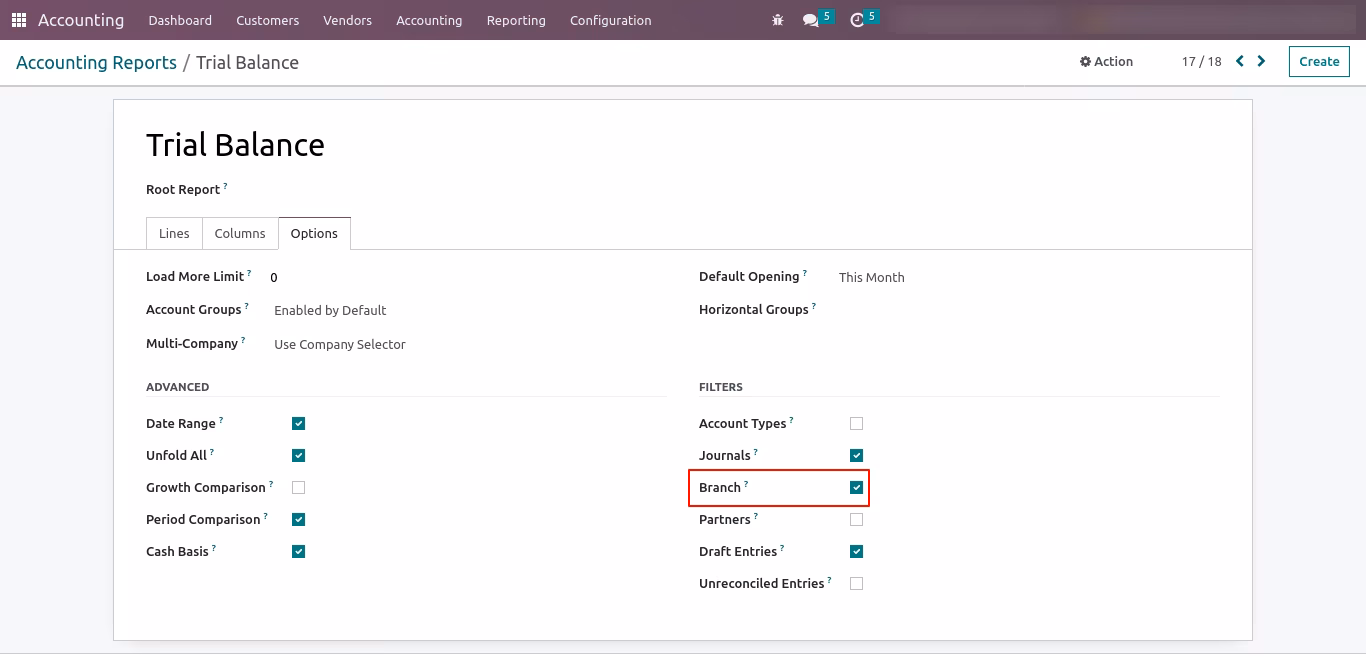Open the apps grid menu icon
Screen dimensions: 1366x656
click(x=19, y=20)
